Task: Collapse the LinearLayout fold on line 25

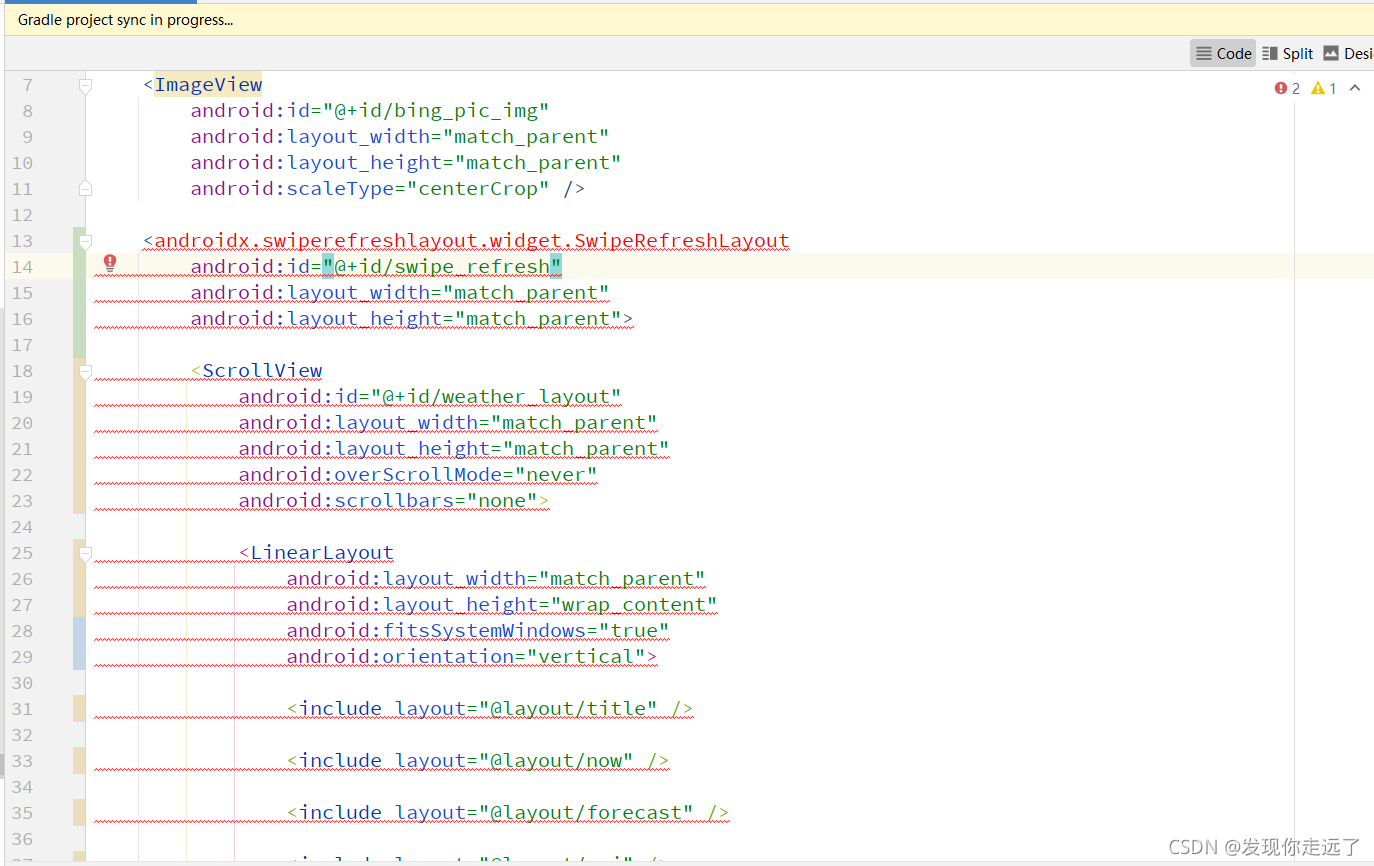Action: point(85,553)
